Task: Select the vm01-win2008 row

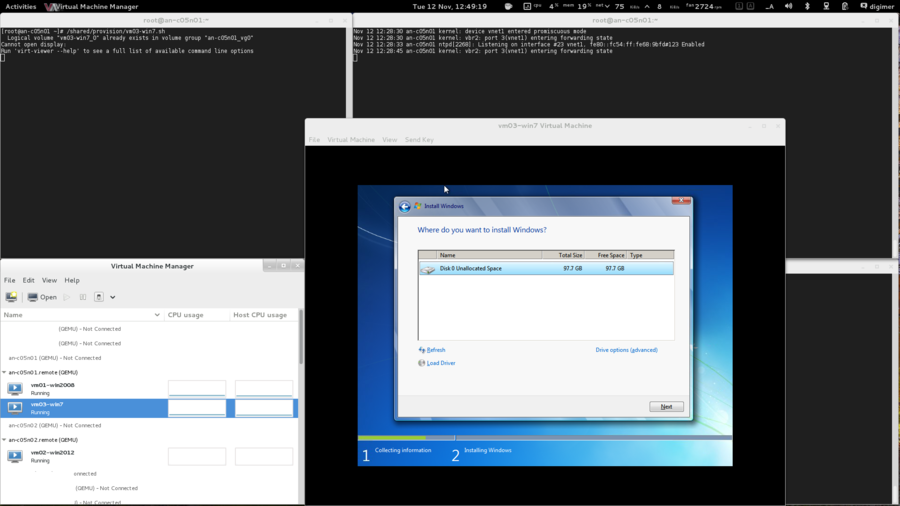Action: (149, 388)
